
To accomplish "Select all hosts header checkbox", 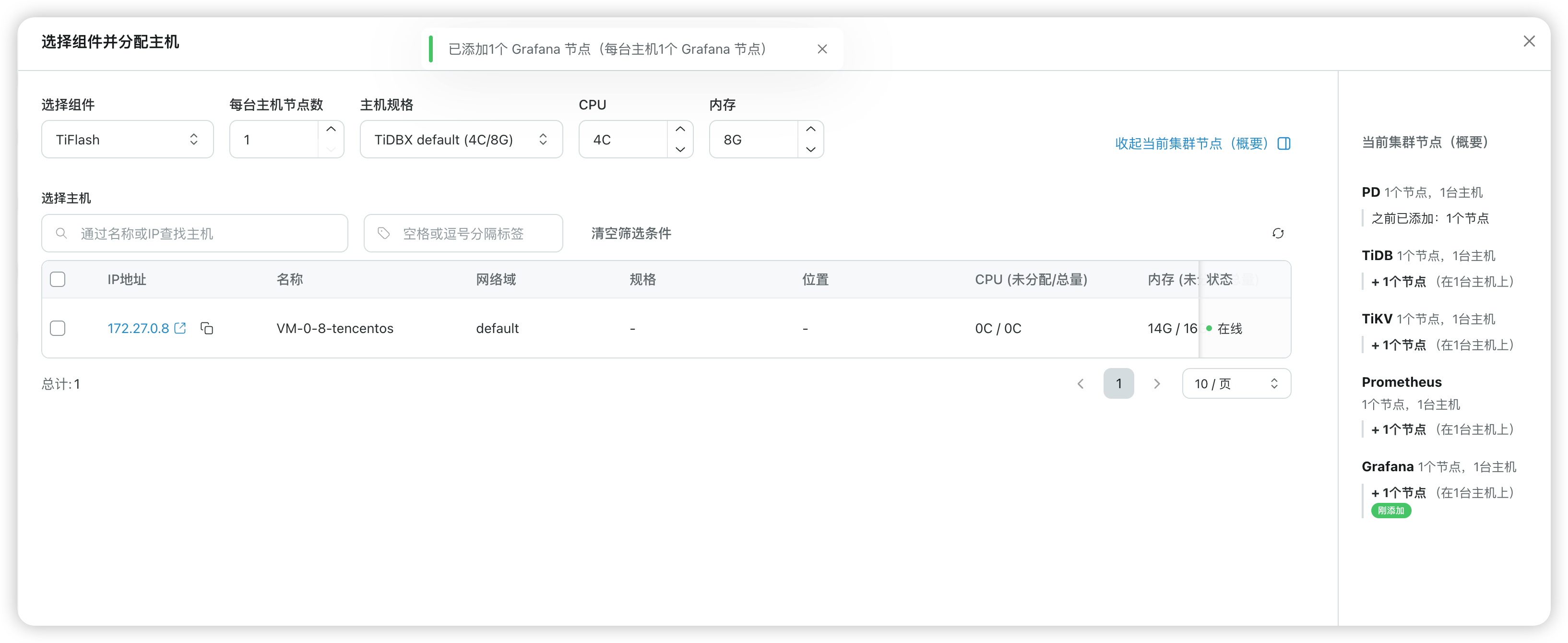I will point(58,279).
